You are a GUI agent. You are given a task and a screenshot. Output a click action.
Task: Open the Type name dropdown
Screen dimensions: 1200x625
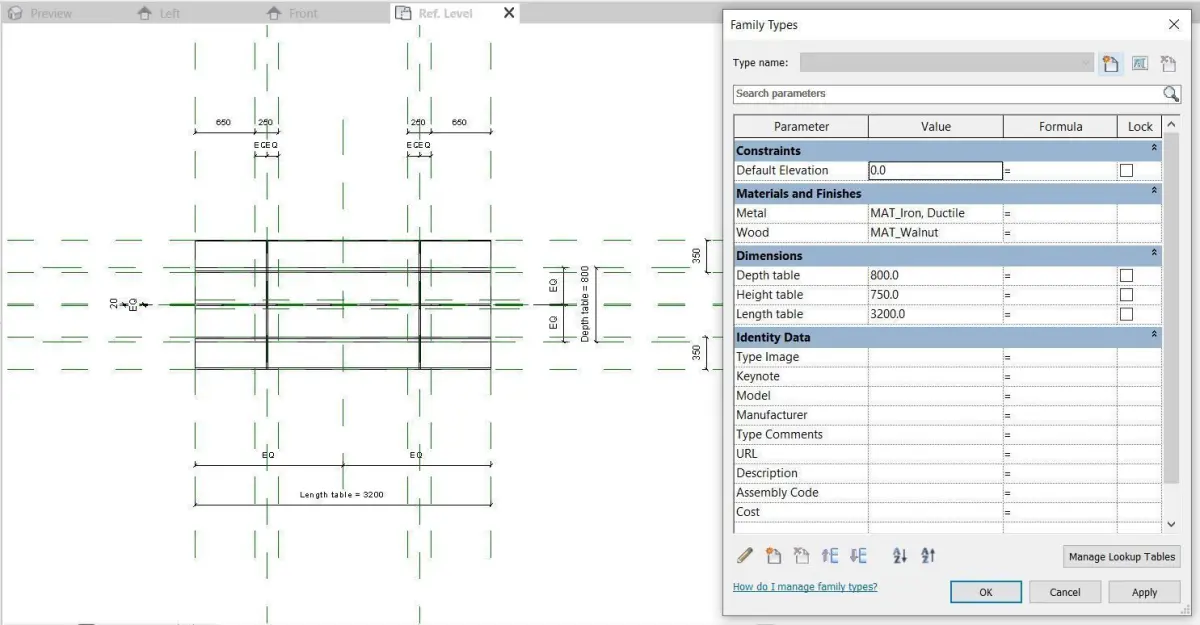[x=946, y=63]
